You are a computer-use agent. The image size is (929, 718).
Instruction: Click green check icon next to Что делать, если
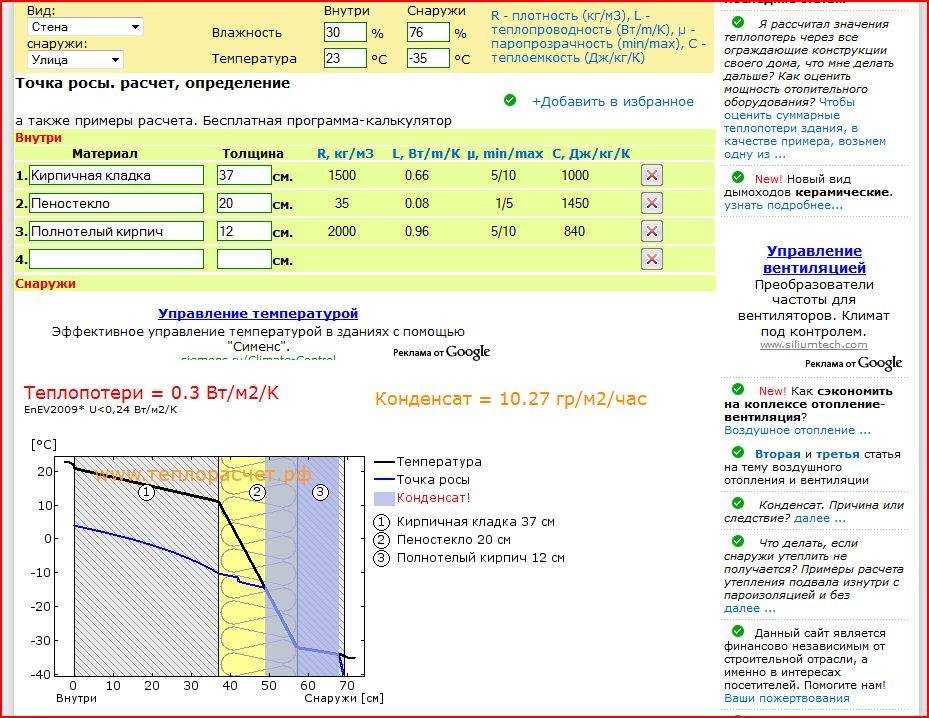click(x=738, y=541)
